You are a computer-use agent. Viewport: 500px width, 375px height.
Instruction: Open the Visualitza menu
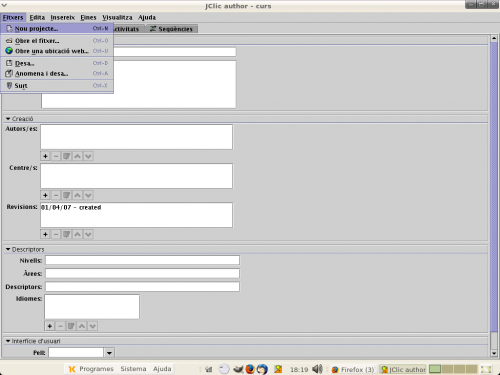tap(117, 17)
